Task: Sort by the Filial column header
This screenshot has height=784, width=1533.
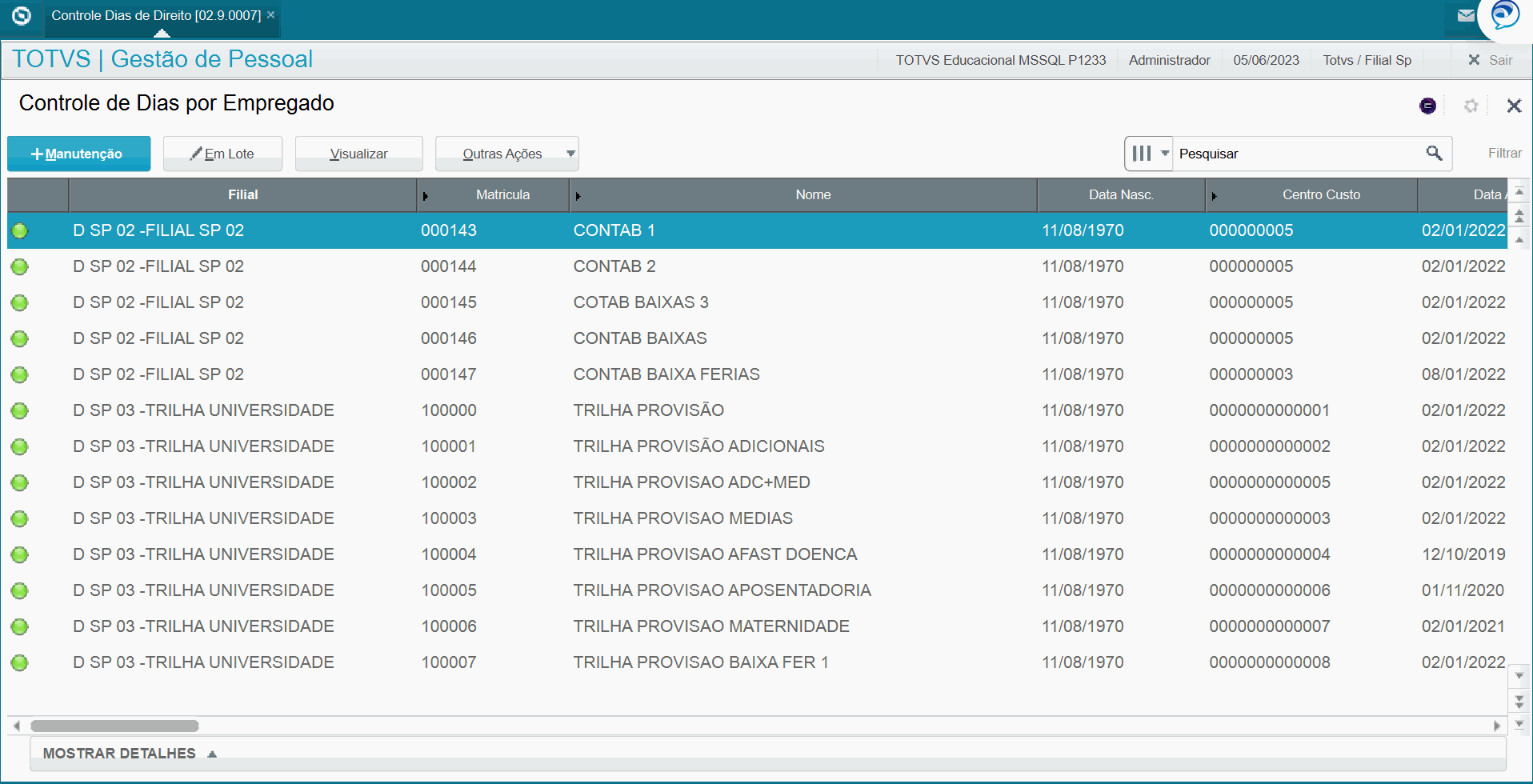Action: (242, 195)
